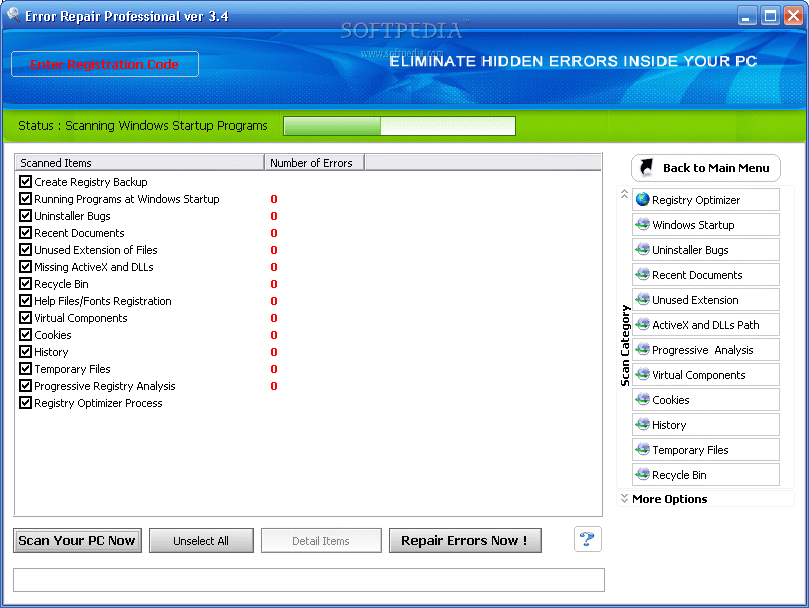Collapse Scan Category with up chevrons
The image size is (809, 608).
pyautogui.click(x=624, y=194)
